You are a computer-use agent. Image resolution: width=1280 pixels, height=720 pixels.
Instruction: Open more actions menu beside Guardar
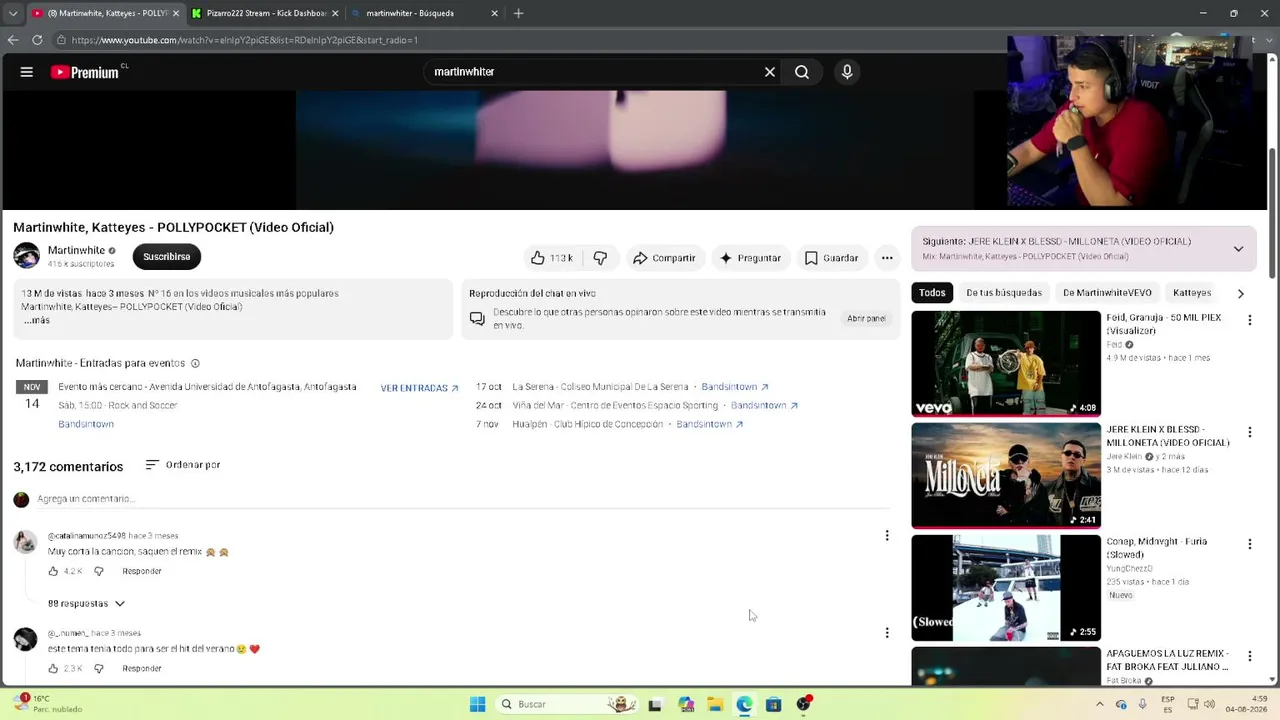887,258
